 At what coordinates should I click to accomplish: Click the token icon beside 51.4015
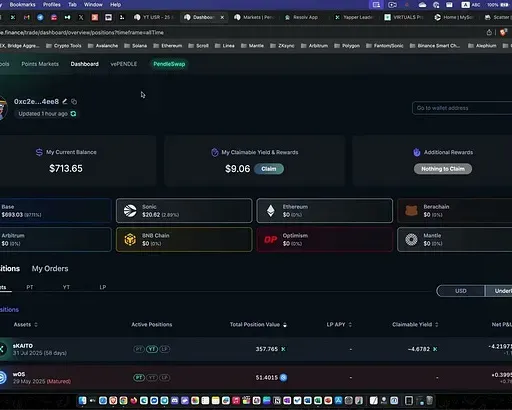pyautogui.click(x=283, y=377)
